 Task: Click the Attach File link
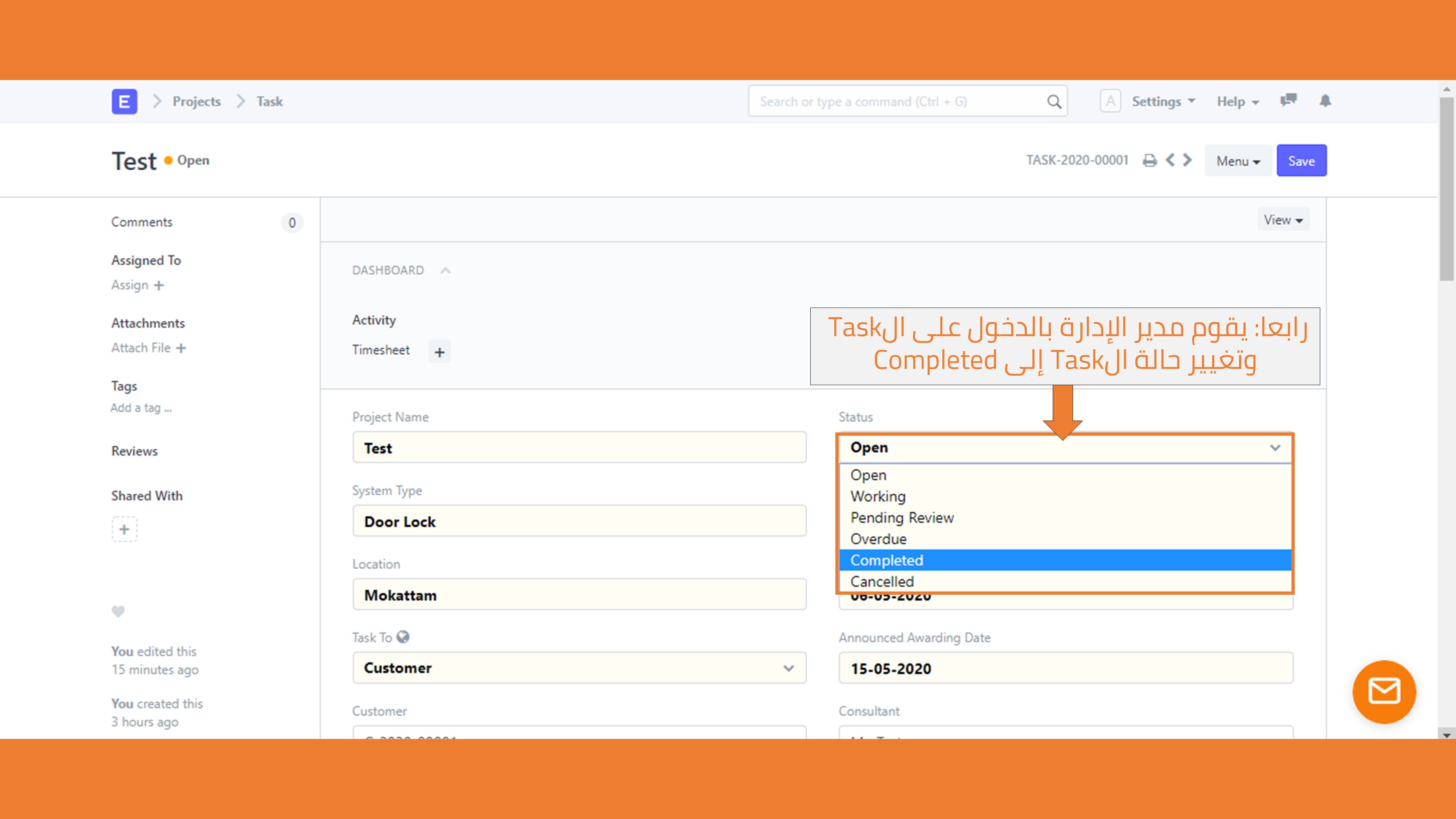click(141, 348)
